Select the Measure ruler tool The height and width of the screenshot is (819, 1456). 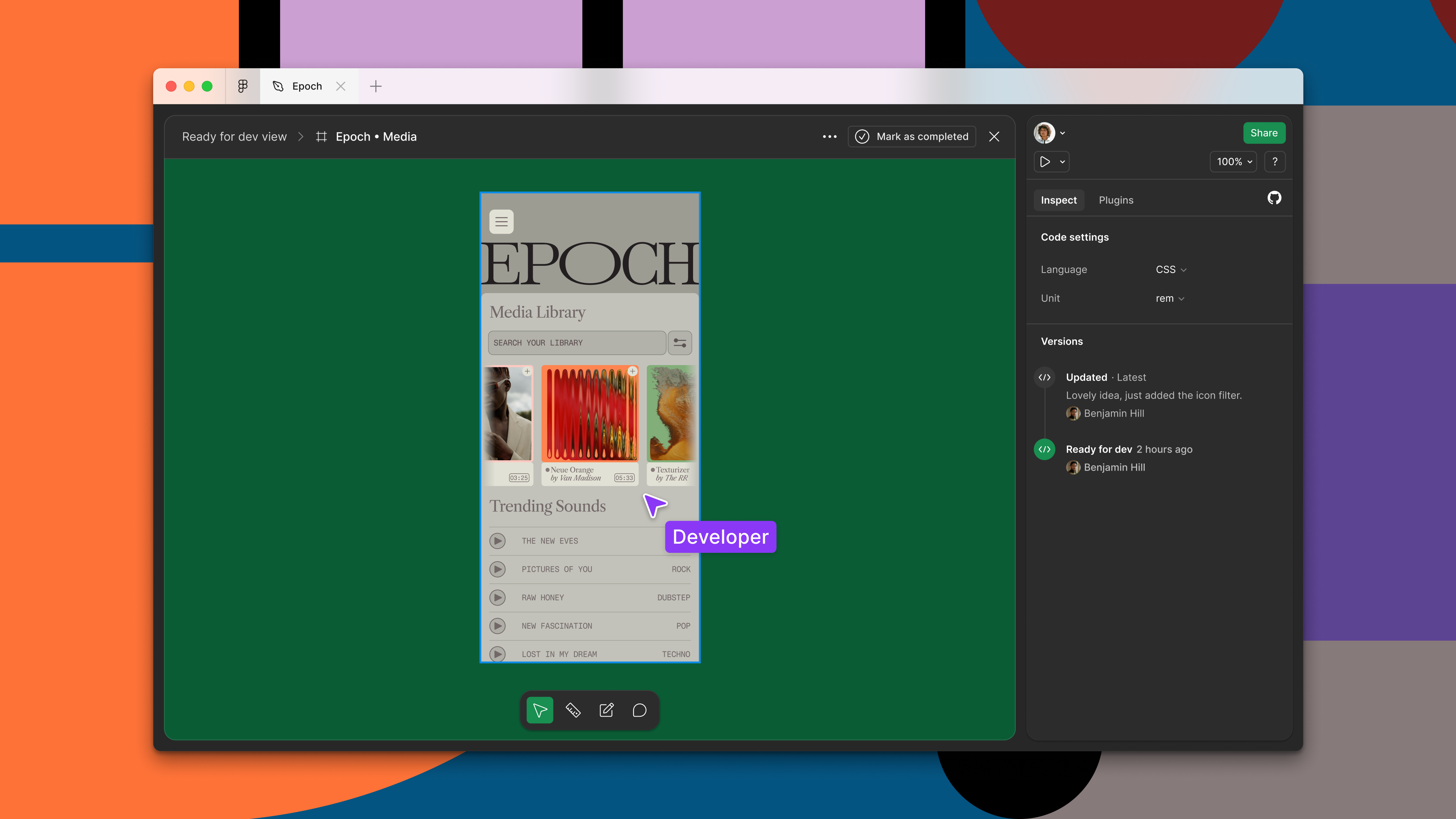[x=573, y=711]
